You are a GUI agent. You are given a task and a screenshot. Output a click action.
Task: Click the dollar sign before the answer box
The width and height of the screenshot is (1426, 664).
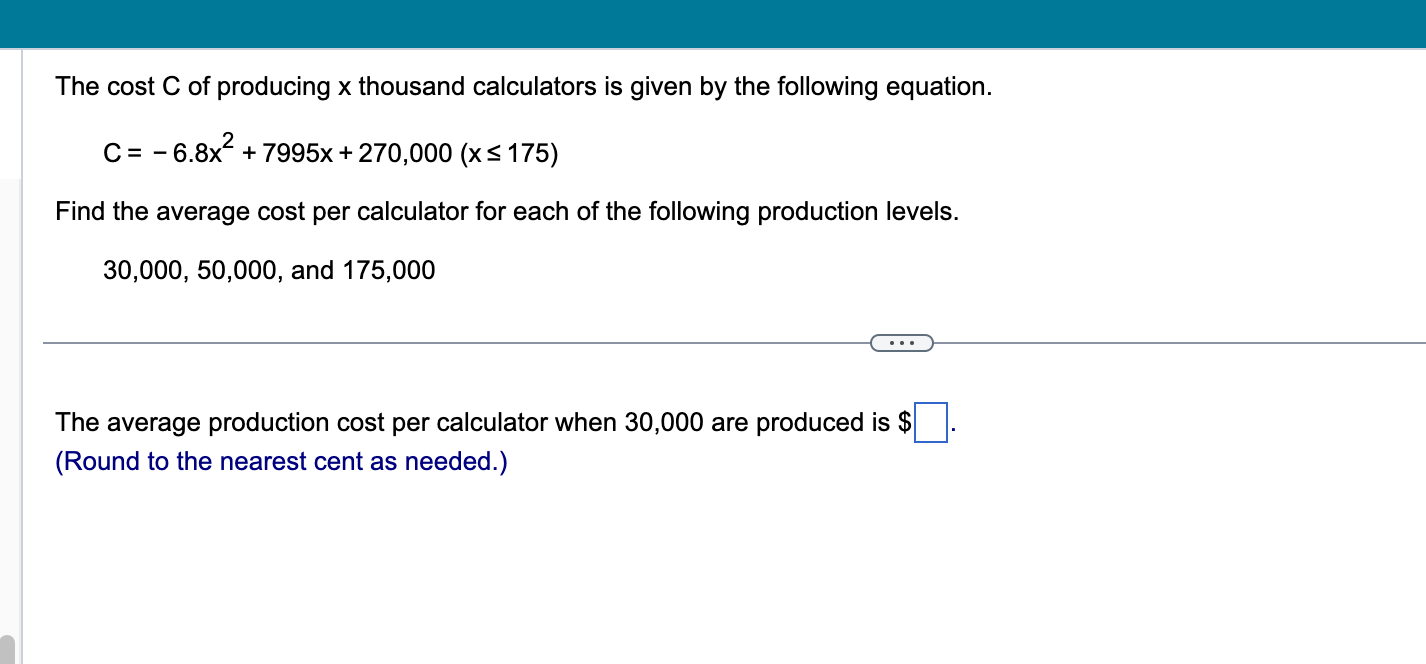point(906,422)
